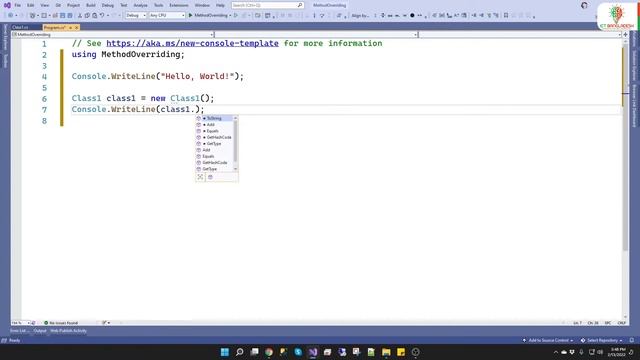Open the Web Publish Activity tab
640x360 pixels.
point(69,331)
